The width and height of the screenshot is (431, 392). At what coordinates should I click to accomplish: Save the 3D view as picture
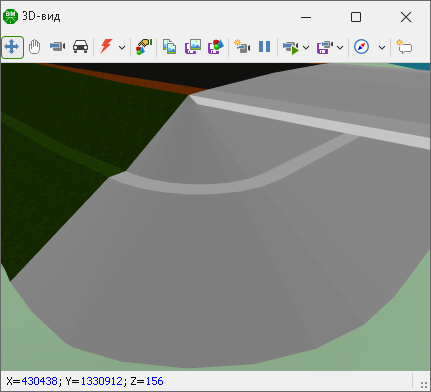(193, 47)
